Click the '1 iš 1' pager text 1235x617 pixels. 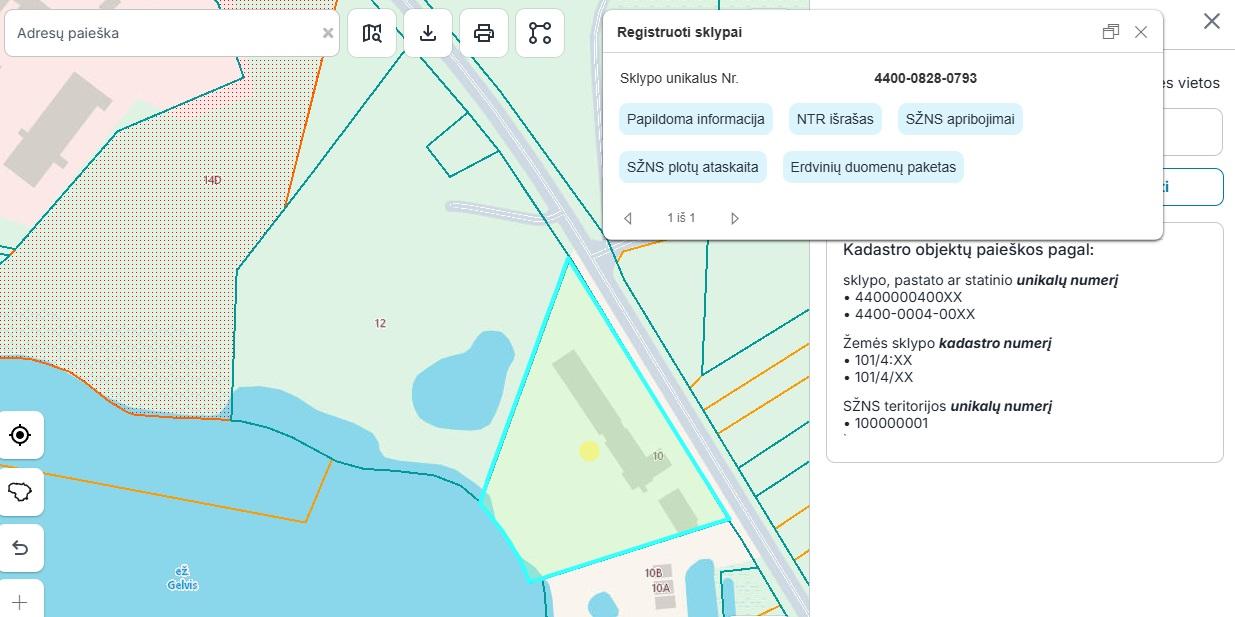681,218
